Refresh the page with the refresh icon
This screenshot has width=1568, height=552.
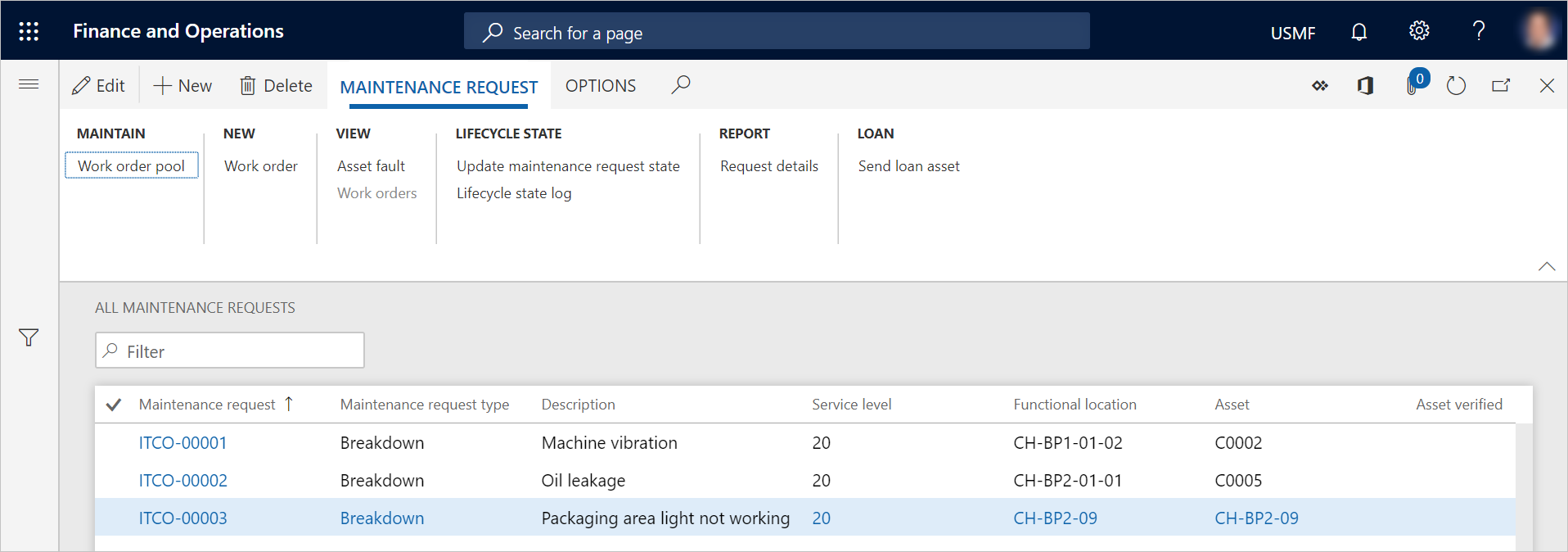[1456, 85]
